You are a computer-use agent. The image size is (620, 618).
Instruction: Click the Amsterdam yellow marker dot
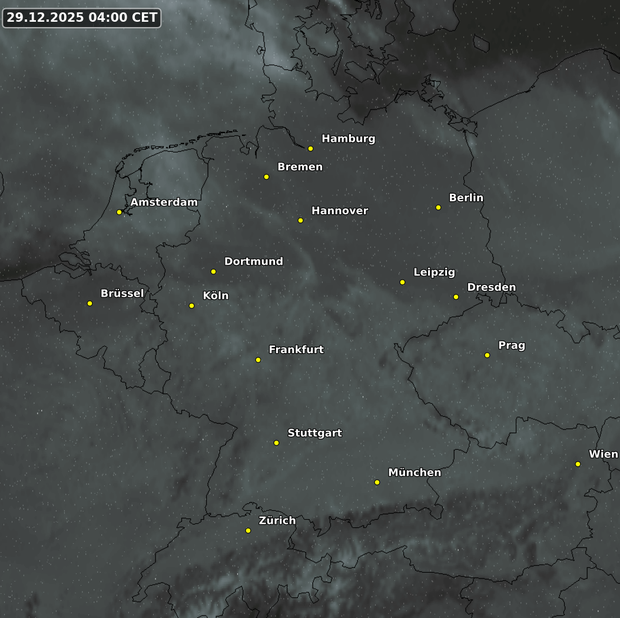coord(119,212)
